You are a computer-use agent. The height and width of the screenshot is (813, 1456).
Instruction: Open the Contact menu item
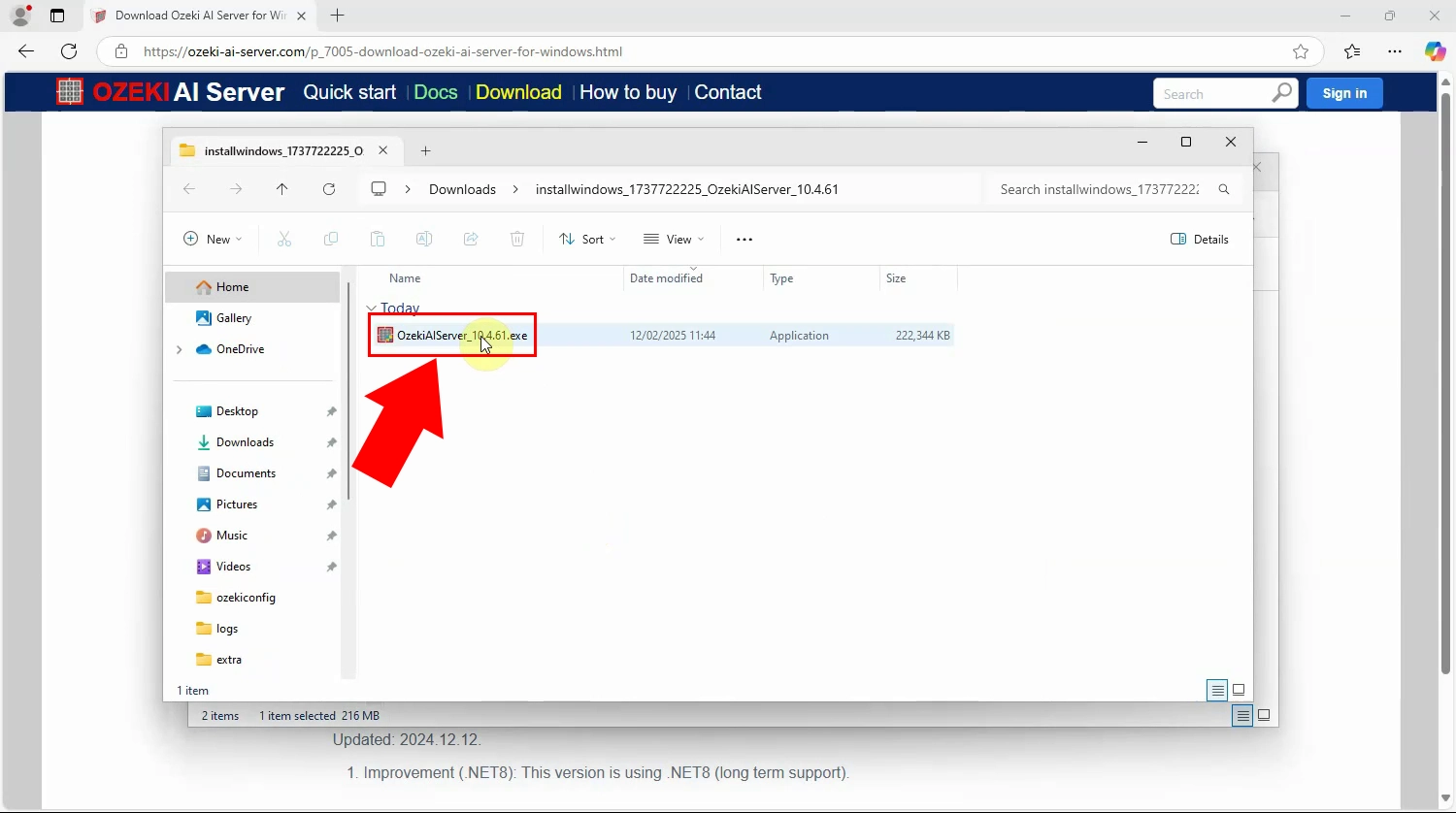tap(727, 92)
